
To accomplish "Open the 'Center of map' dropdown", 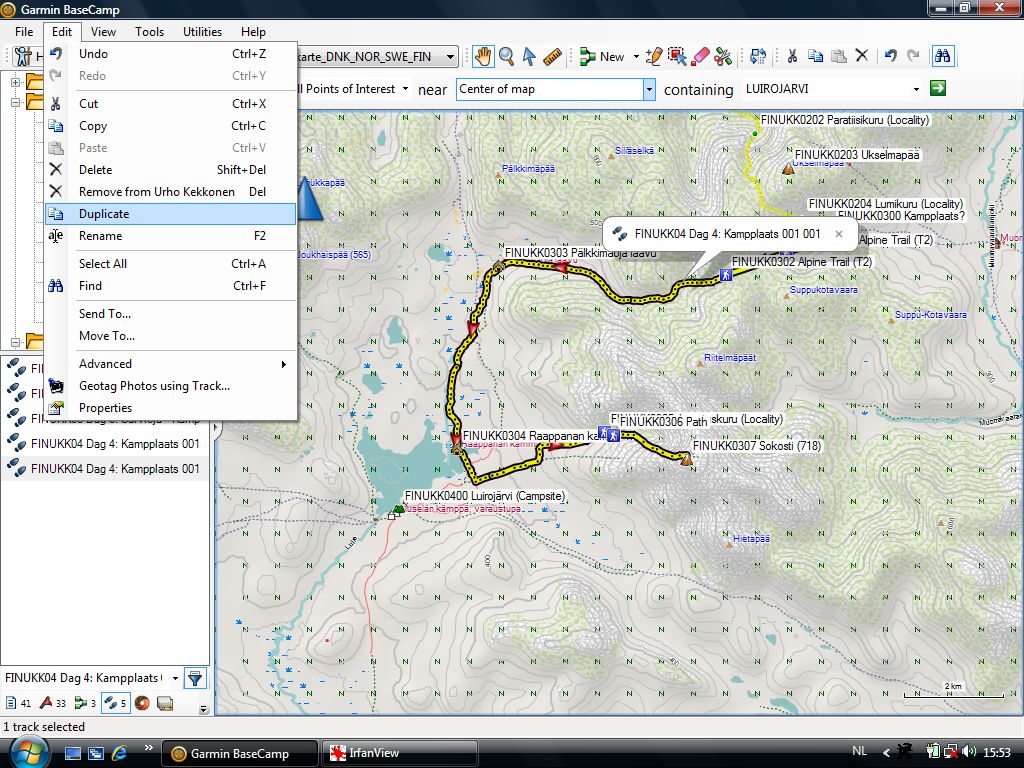I will (649, 89).
